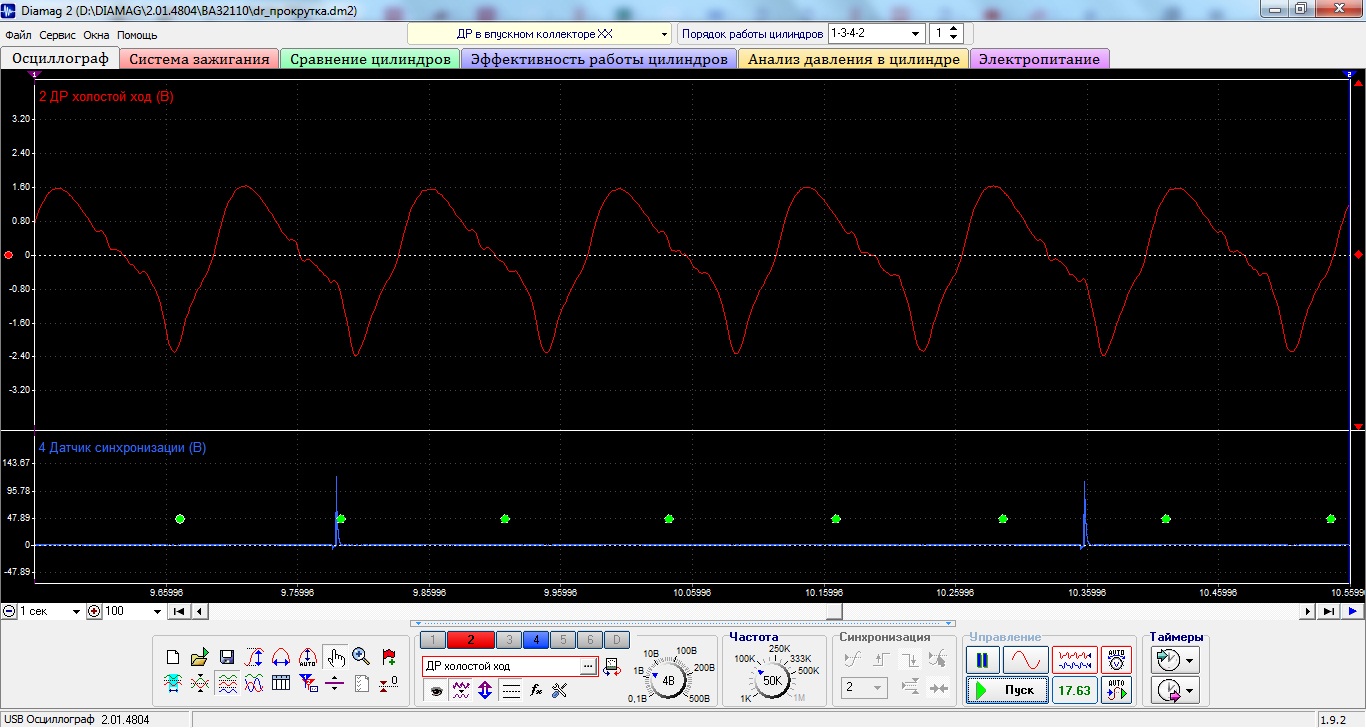This screenshot has width=1366, height=728.
Task: Select channel 5 button
Action: click(x=563, y=640)
